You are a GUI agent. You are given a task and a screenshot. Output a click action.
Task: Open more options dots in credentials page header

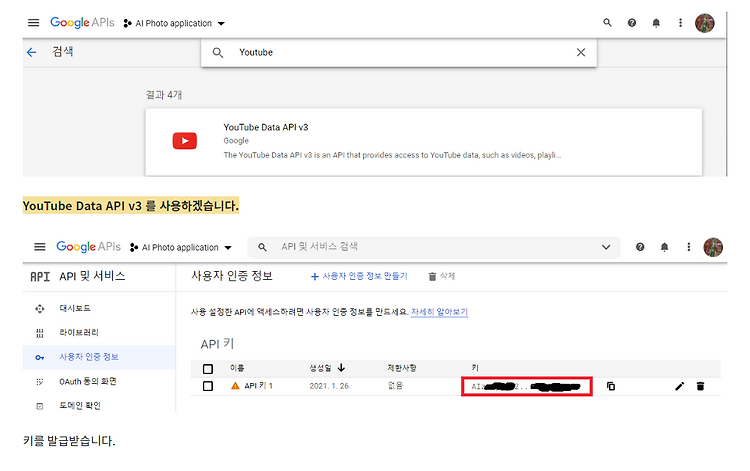tap(689, 247)
